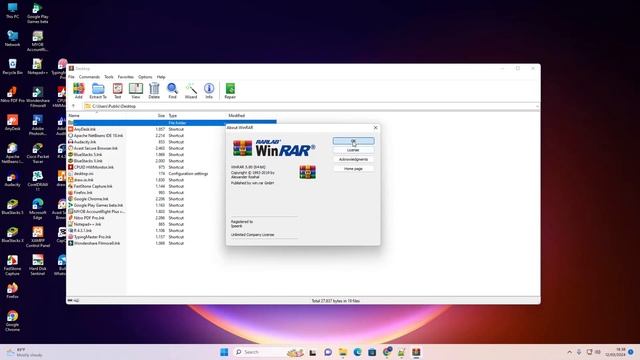The width and height of the screenshot is (640, 360).
Task: Select desktop.ini in the file list
Action: [83, 173]
